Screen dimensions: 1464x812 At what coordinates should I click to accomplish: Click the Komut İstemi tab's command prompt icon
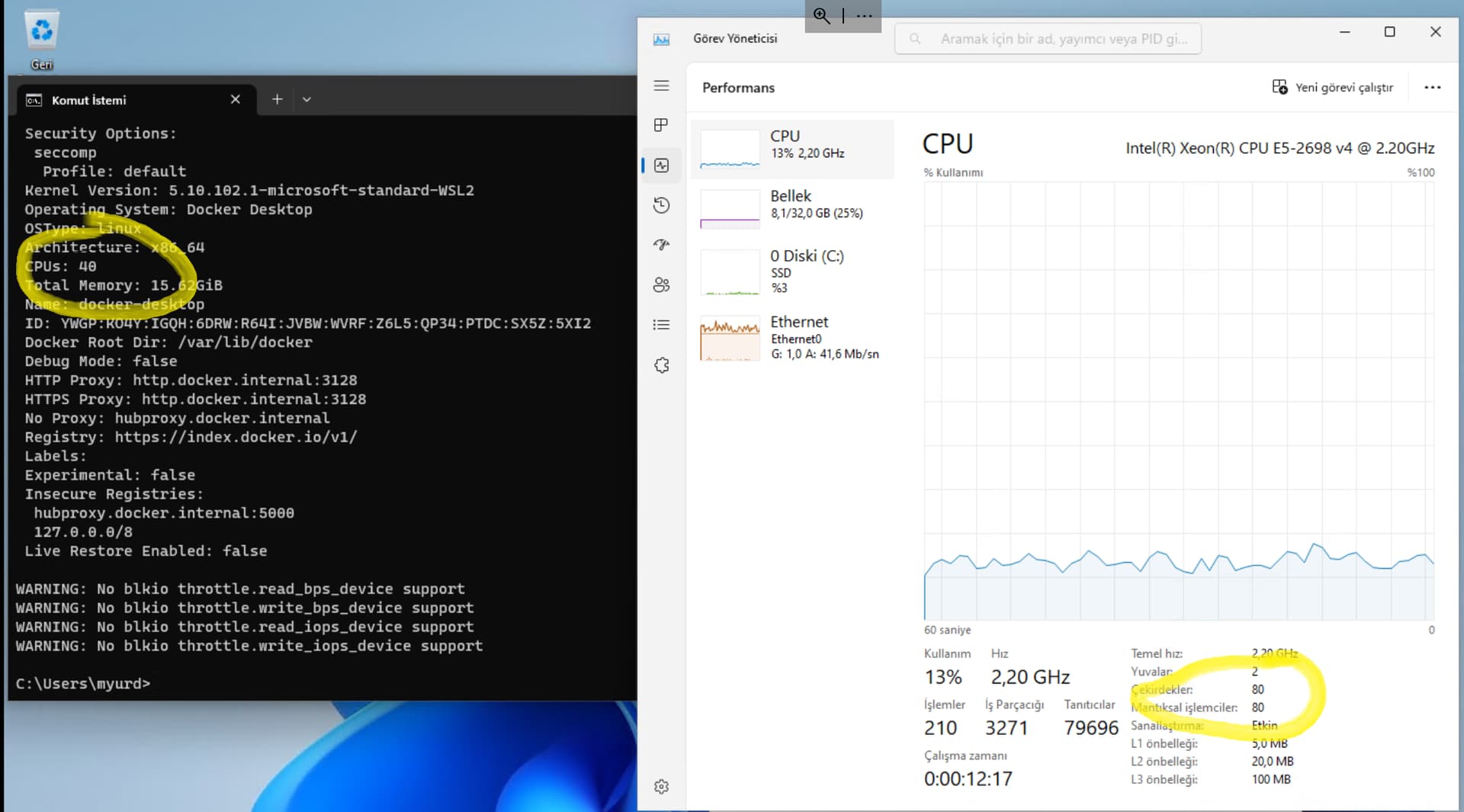click(x=33, y=100)
